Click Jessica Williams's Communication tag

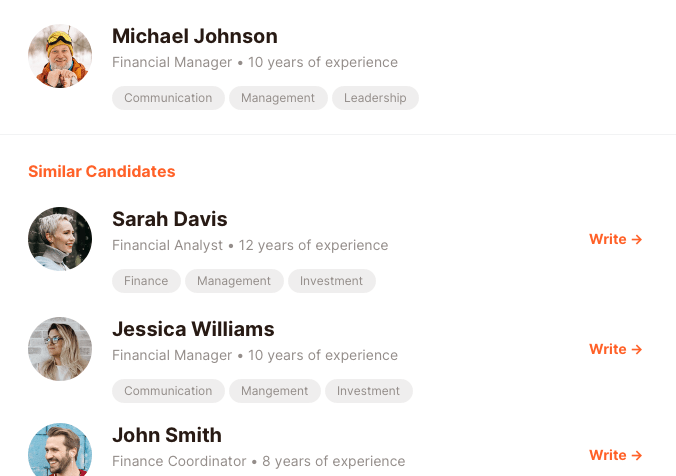[168, 391]
